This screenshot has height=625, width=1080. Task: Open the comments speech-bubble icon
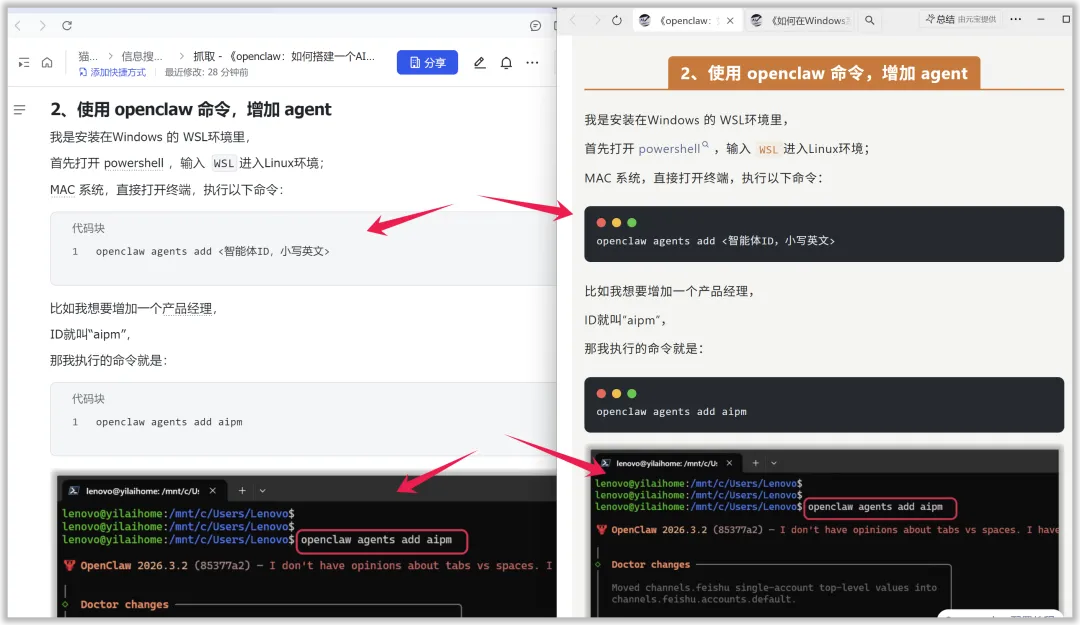535,25
